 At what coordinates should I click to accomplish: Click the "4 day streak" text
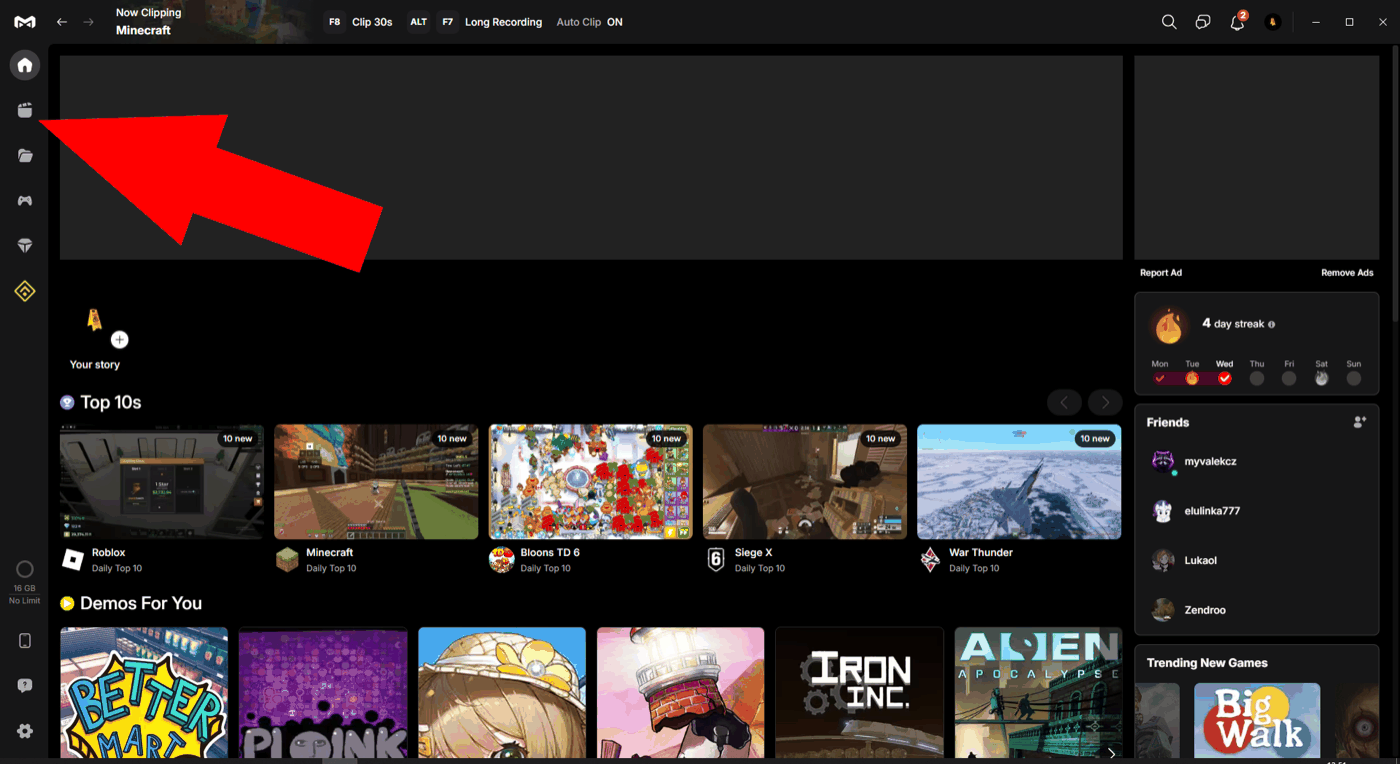tap(1233, 324)
